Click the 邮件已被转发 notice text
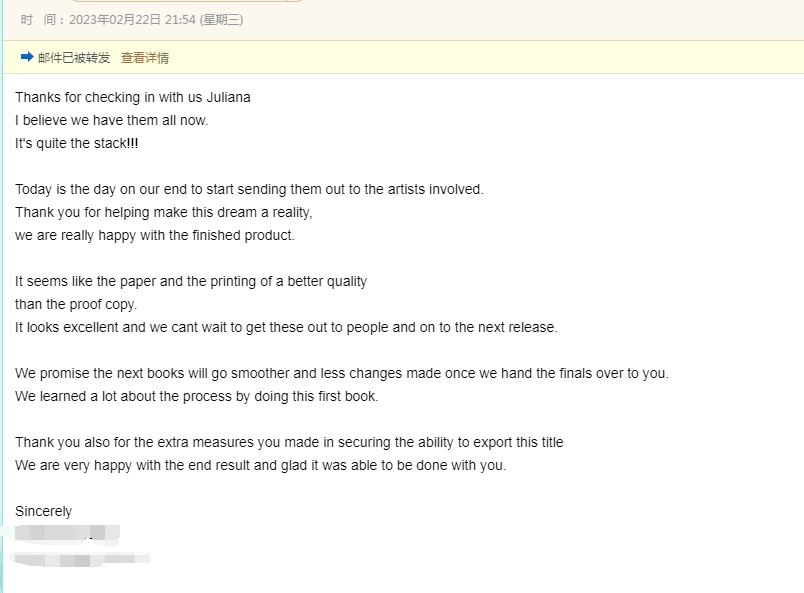 pyautogui.click(x=74, y=58)
